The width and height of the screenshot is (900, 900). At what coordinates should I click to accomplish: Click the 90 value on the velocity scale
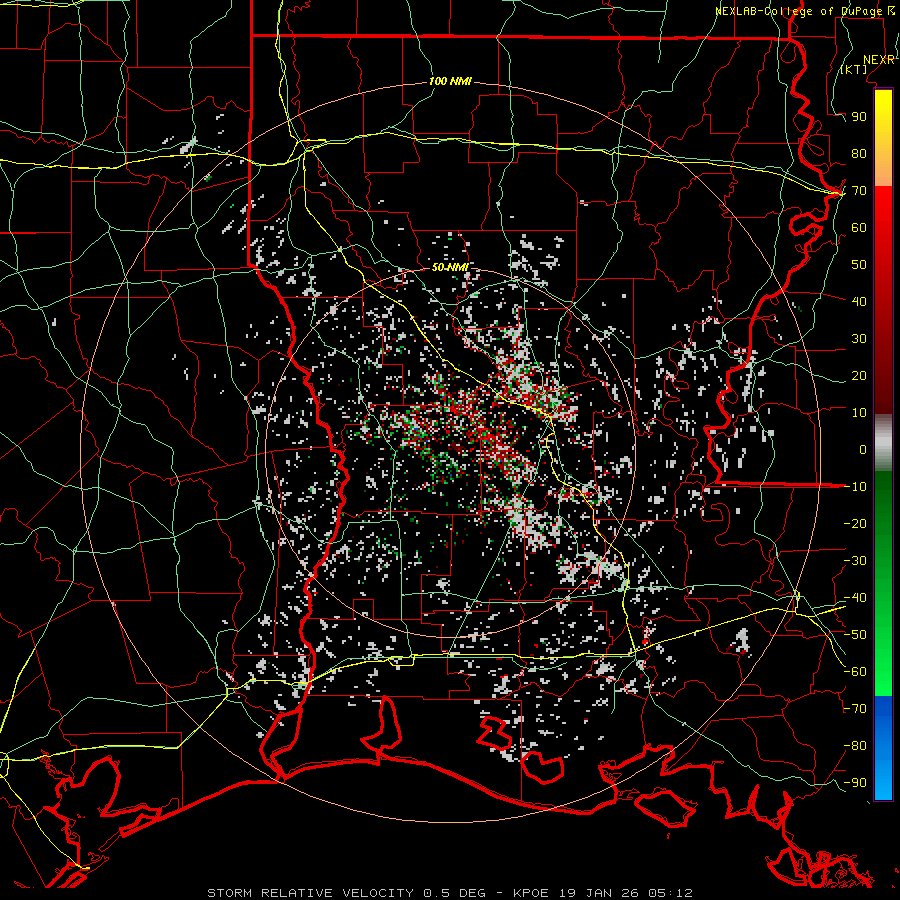click(859, 117)
